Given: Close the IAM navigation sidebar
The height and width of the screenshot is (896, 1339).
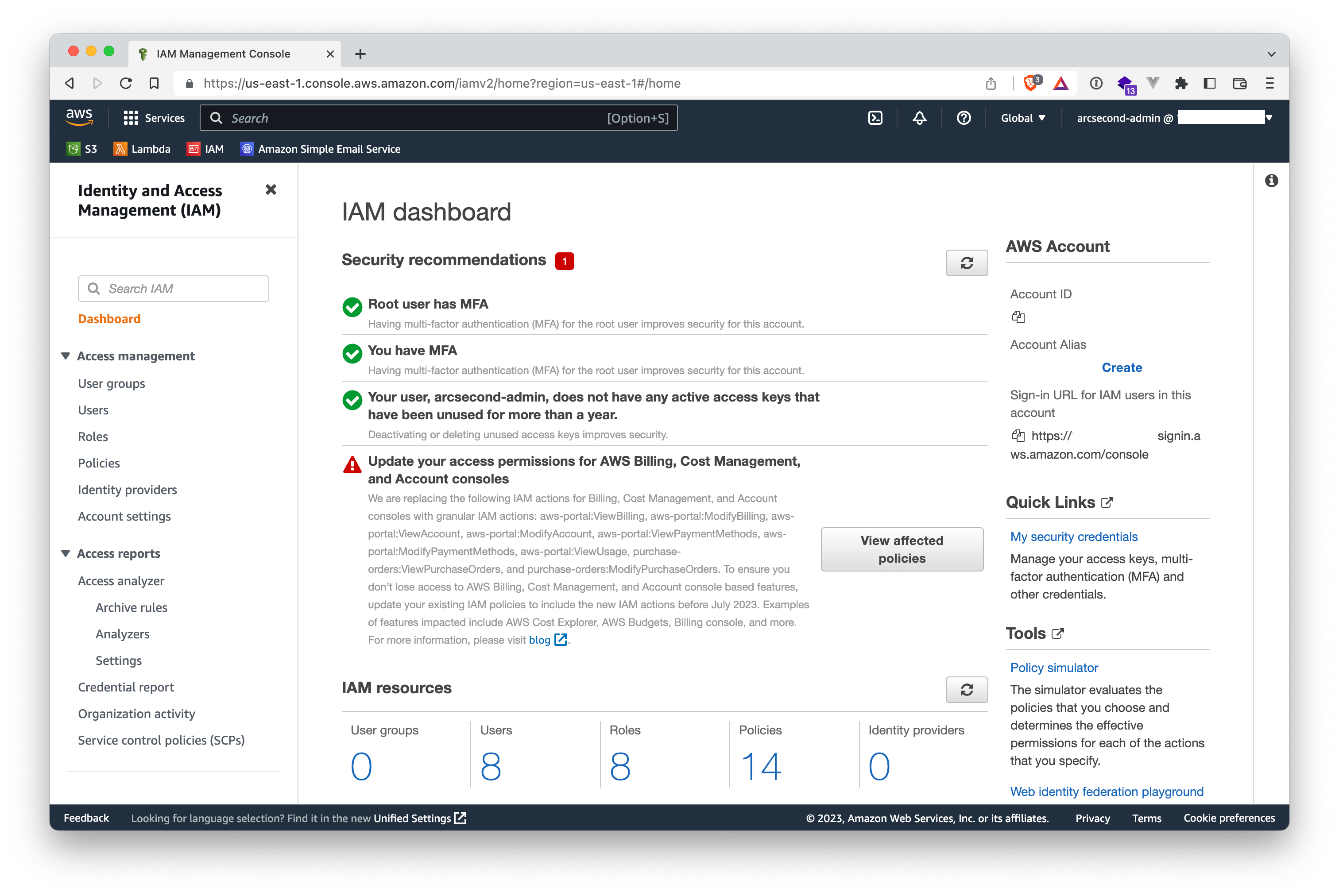Looking at the screenshot, I should click(270, 190).
